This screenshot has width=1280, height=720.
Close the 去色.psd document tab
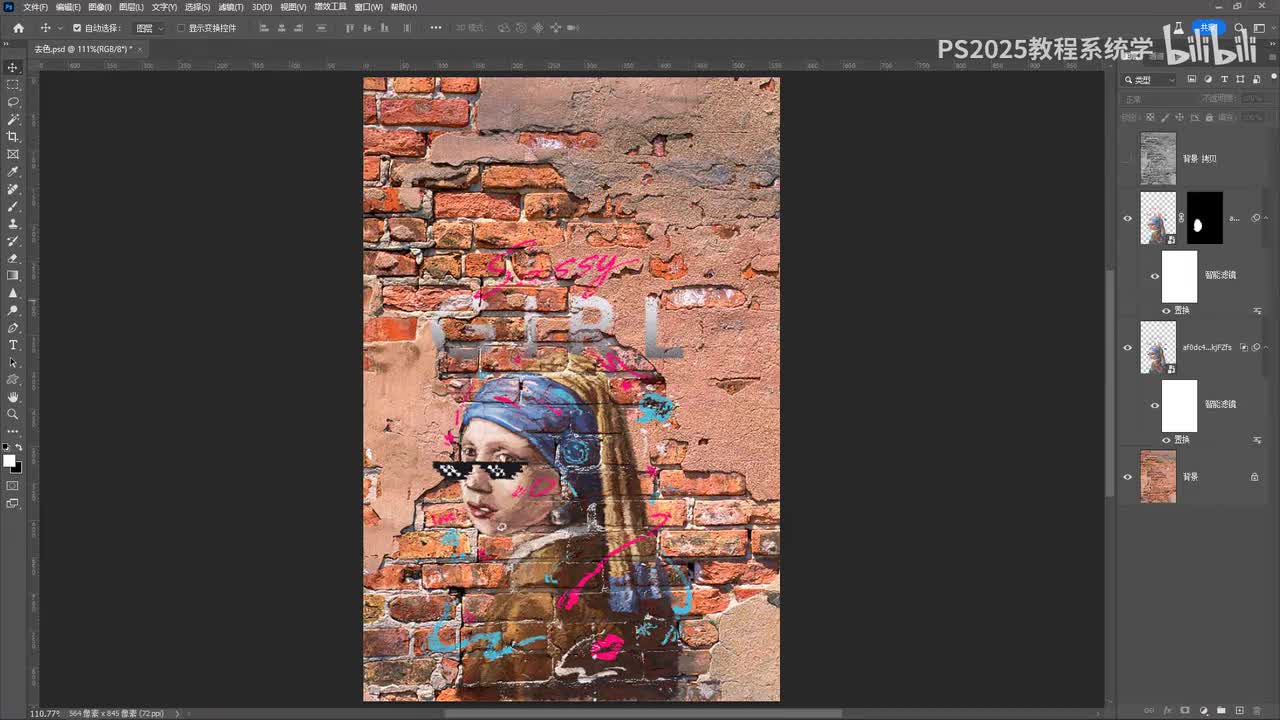pyautogui.click(x=140, y=49)
